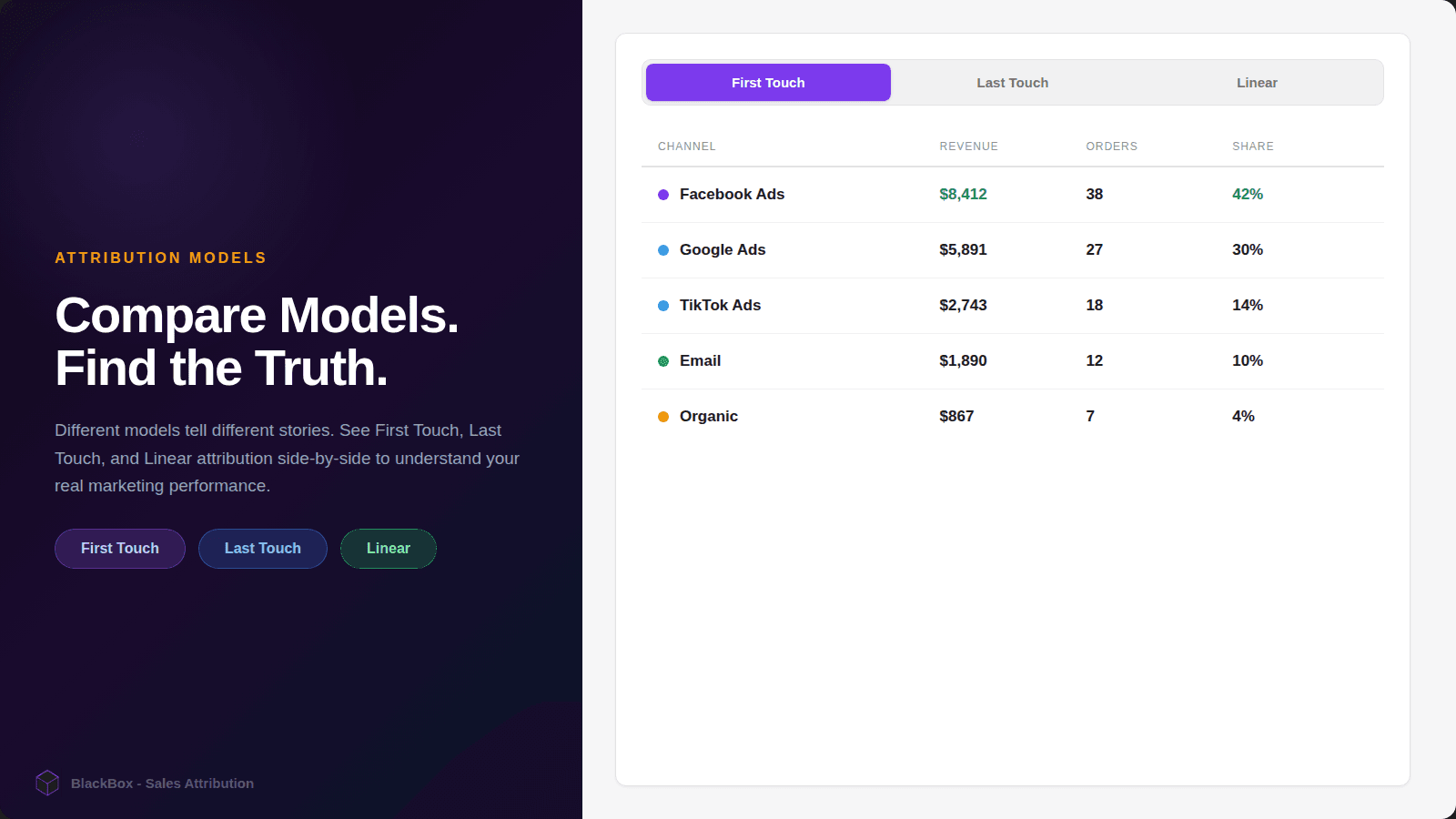This screenshot has width=1456, height=819.
Task: Select the active First Touch tab
Action: coord(767,82)
